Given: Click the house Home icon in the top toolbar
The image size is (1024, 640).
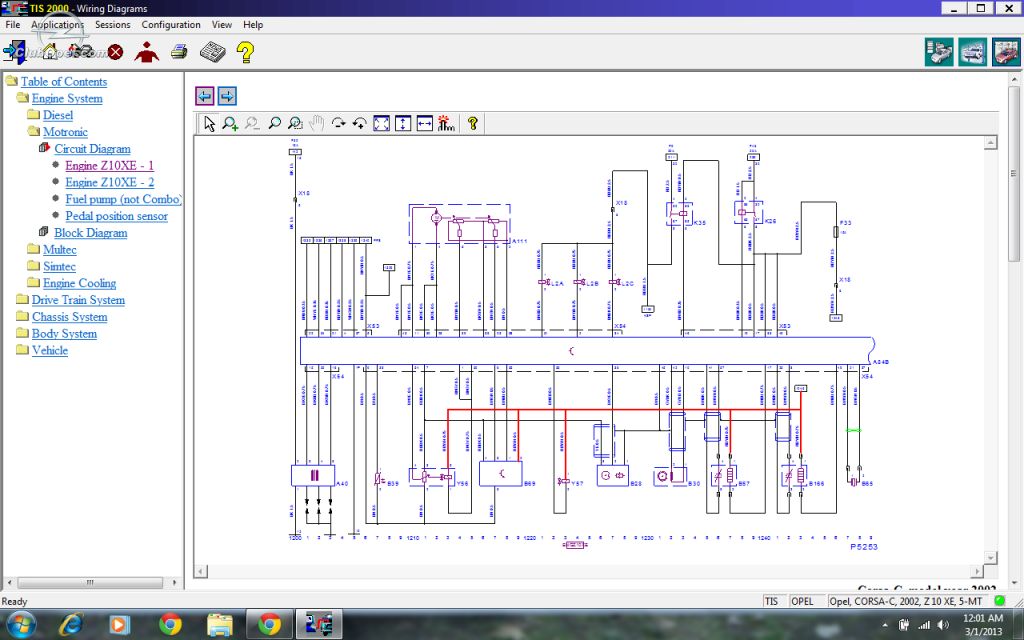Looking at the screenshot, I should 50,52.
